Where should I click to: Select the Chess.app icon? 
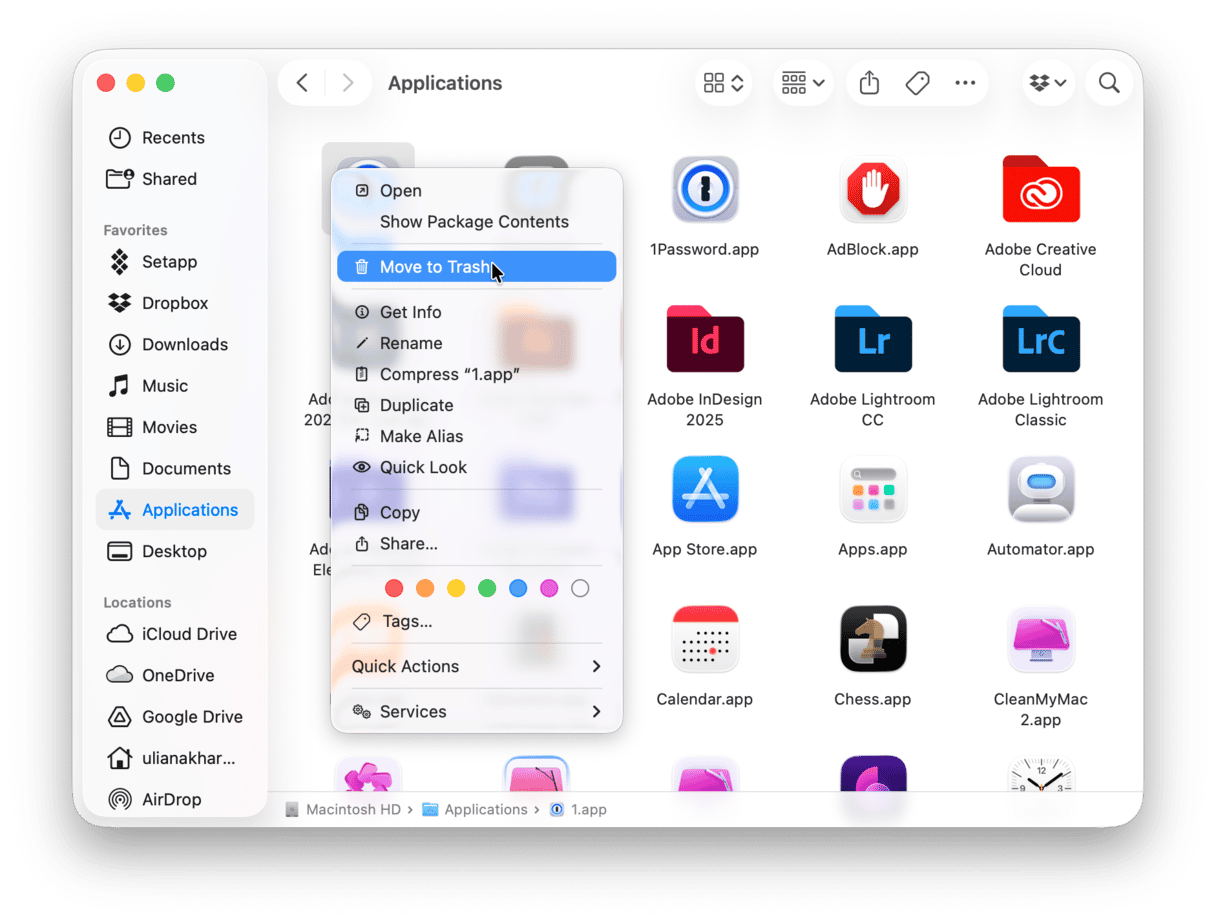873,639
